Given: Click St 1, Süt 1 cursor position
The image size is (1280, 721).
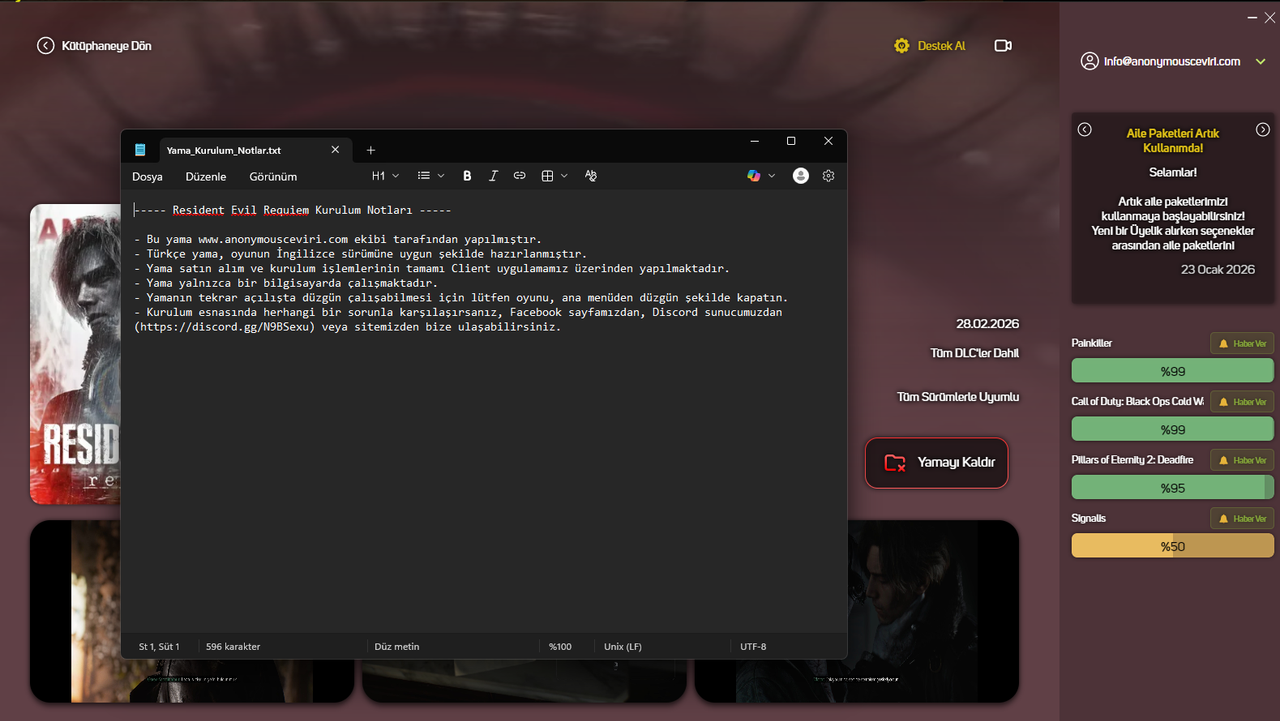Looking at the screenshot, I should (x=159, y=647).
